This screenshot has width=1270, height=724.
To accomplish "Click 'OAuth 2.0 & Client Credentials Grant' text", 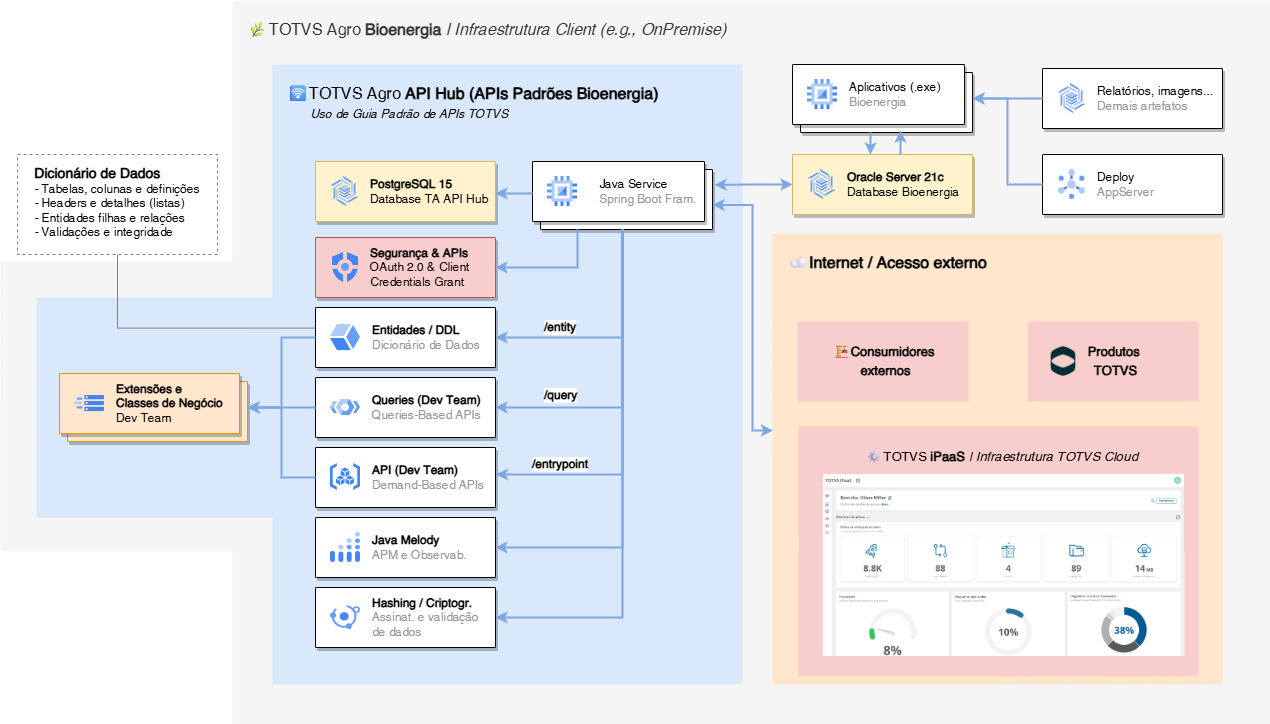I will (x=420, y=274).
